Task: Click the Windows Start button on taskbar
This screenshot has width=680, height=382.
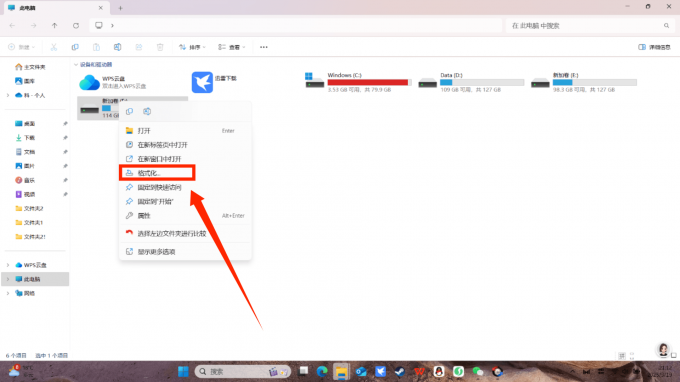Action: coord(183,371)
